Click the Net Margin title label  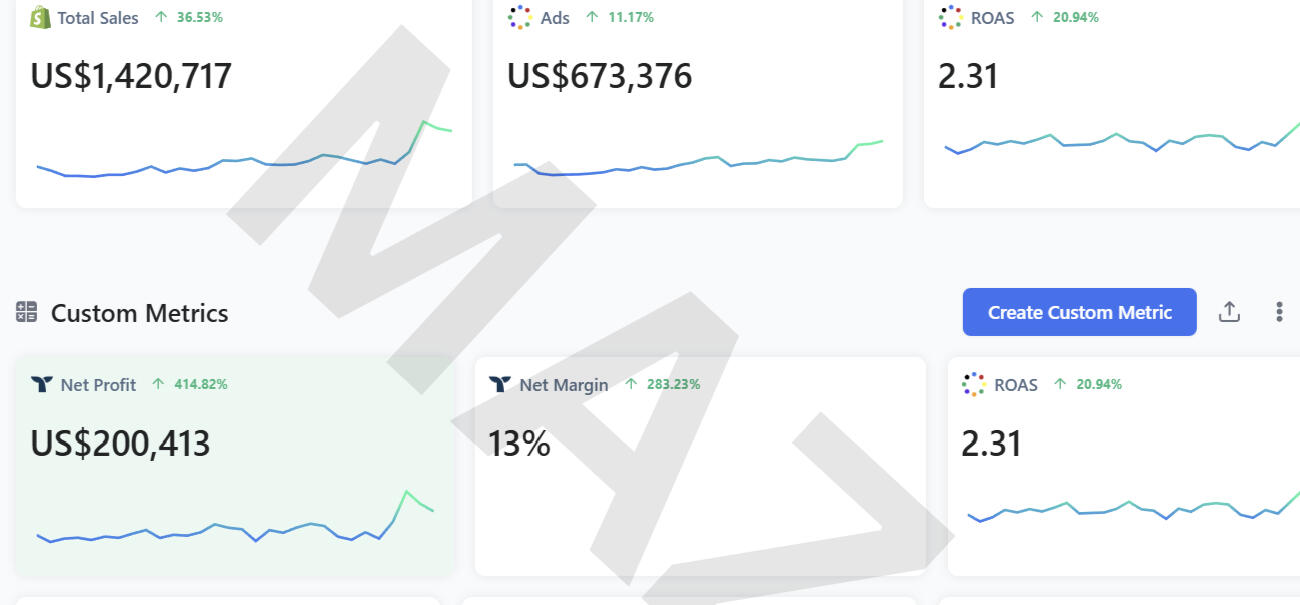(x=564, y=384)
